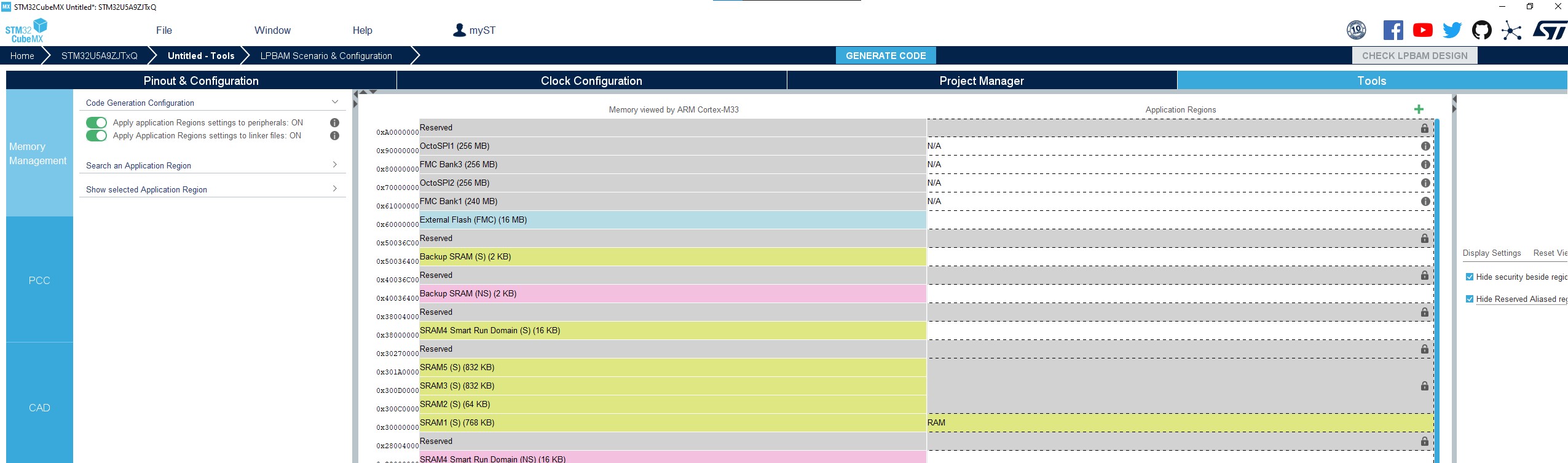Click the ST community network icon
Screen dimensions: 1568x463
1511,30
